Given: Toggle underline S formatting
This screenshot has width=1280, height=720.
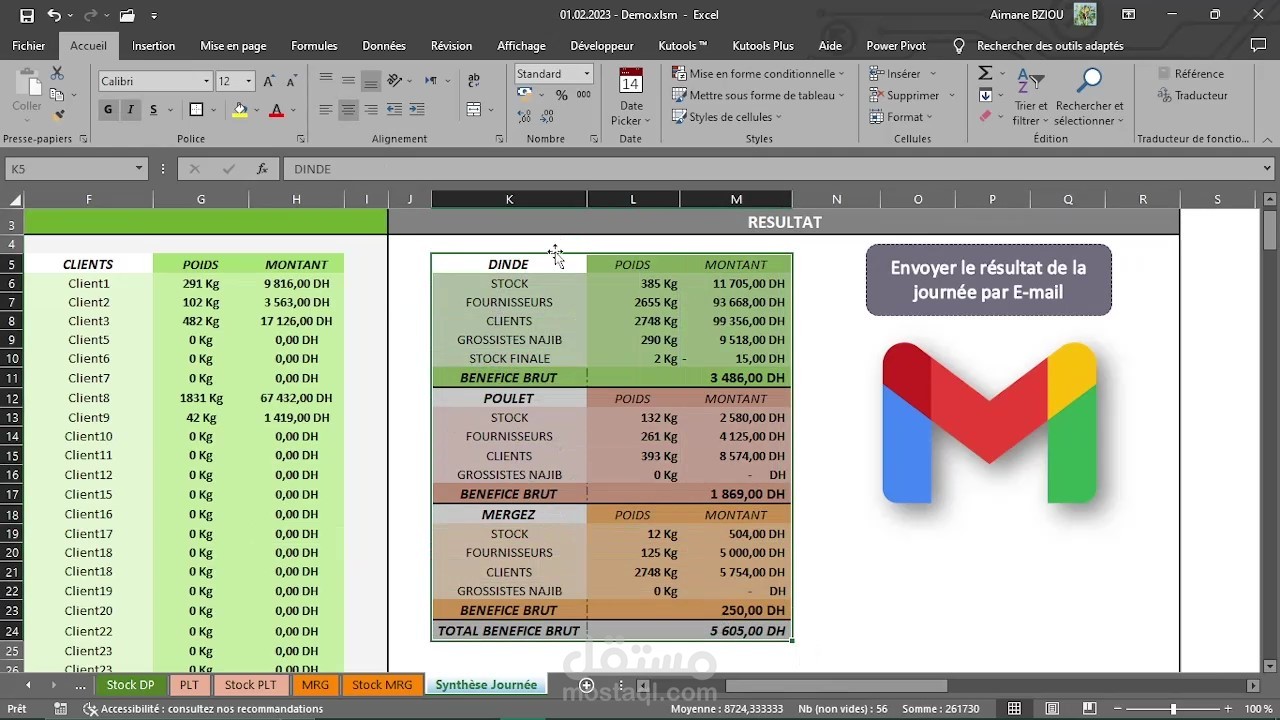Looking at the screenshot, I should pos(153,110).
